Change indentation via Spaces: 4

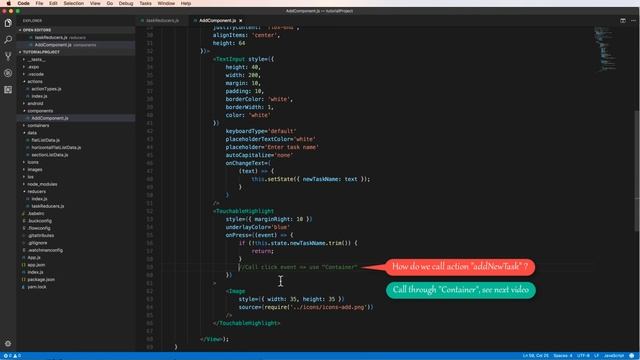[x=563, y=356]
